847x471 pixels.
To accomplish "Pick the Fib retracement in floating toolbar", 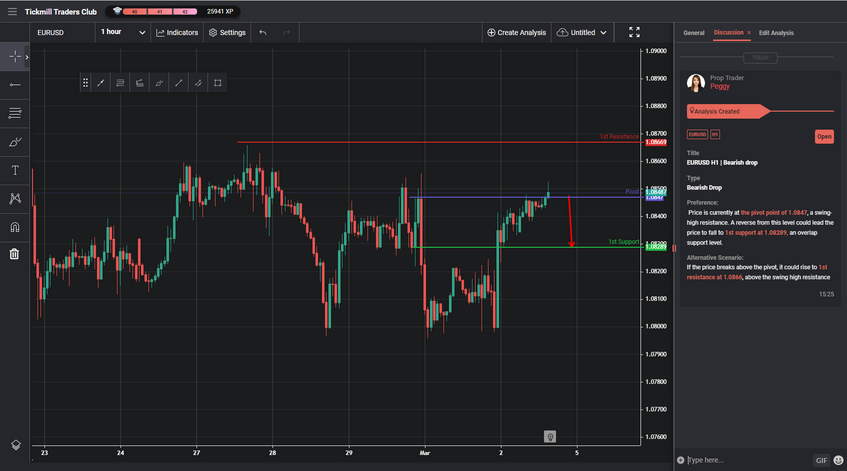I will click(120, 83).
